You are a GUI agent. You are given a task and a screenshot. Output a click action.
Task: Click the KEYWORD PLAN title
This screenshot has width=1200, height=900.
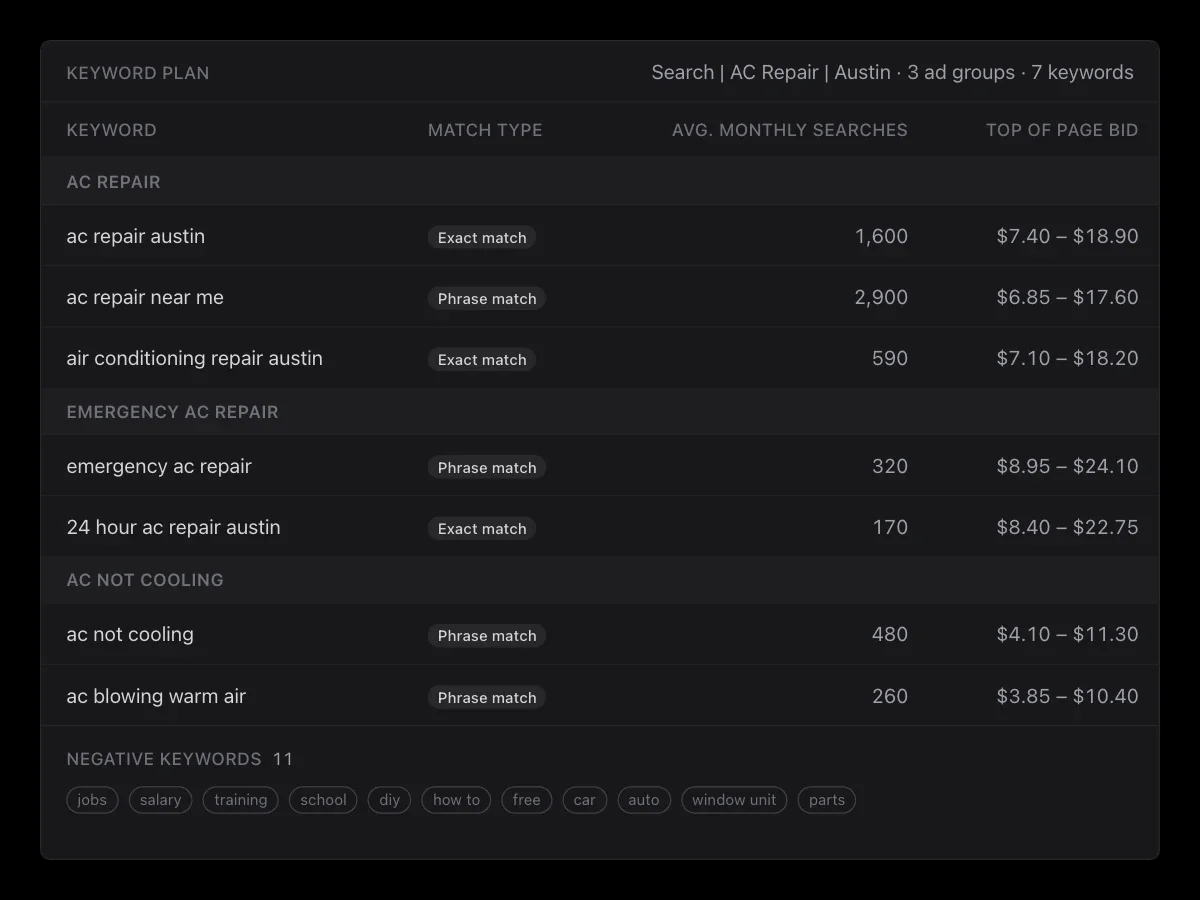tap(138, 73)
